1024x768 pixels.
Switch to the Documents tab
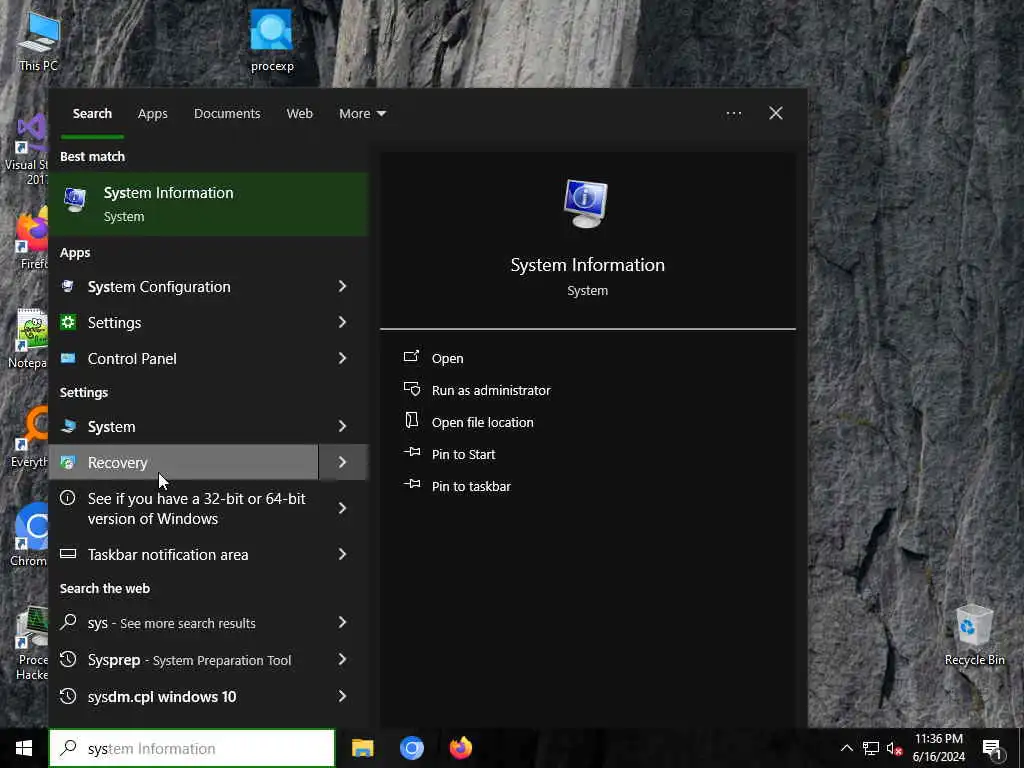tap(227, 114)
